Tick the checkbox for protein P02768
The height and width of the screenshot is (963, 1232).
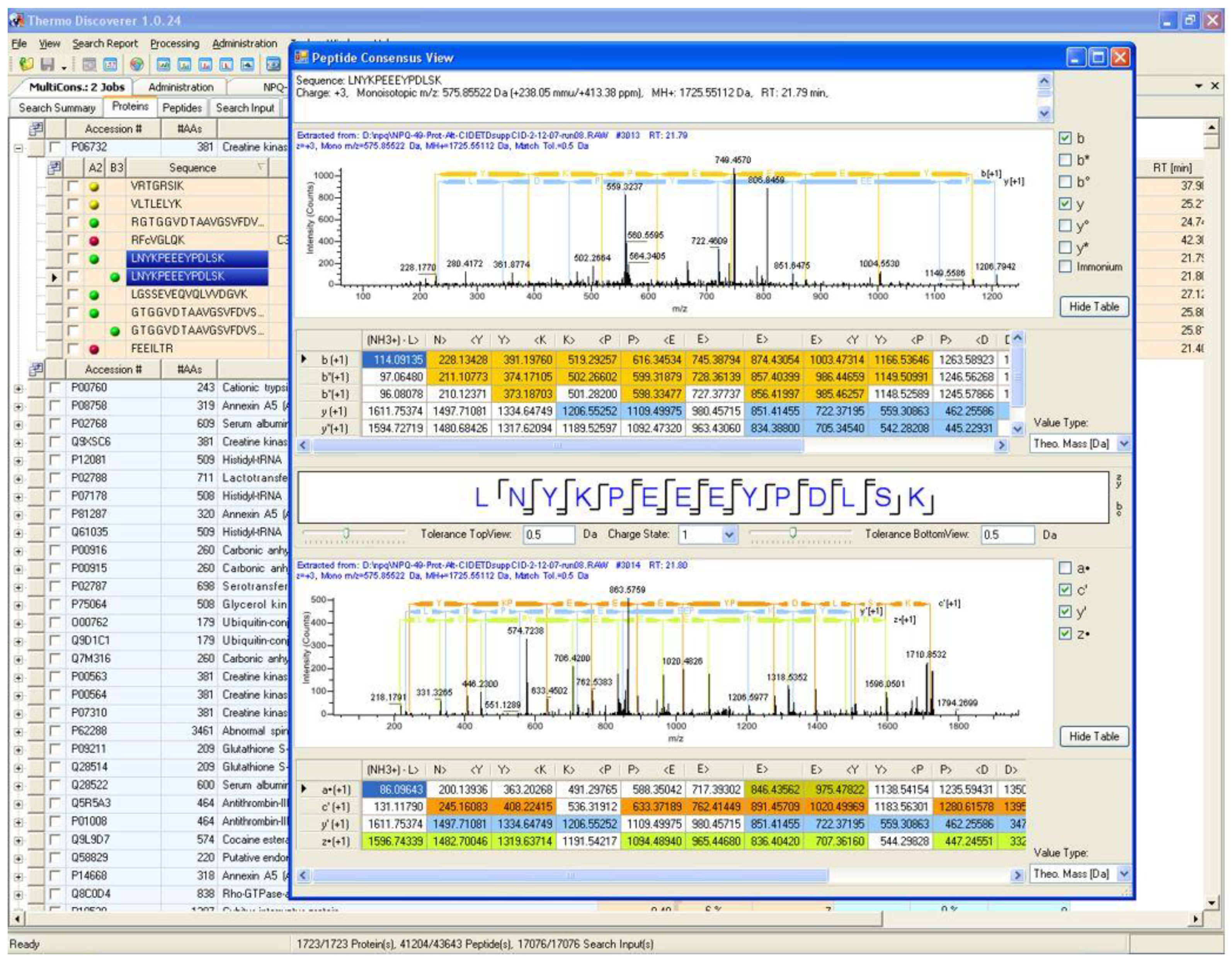click(x=55, y=424)
